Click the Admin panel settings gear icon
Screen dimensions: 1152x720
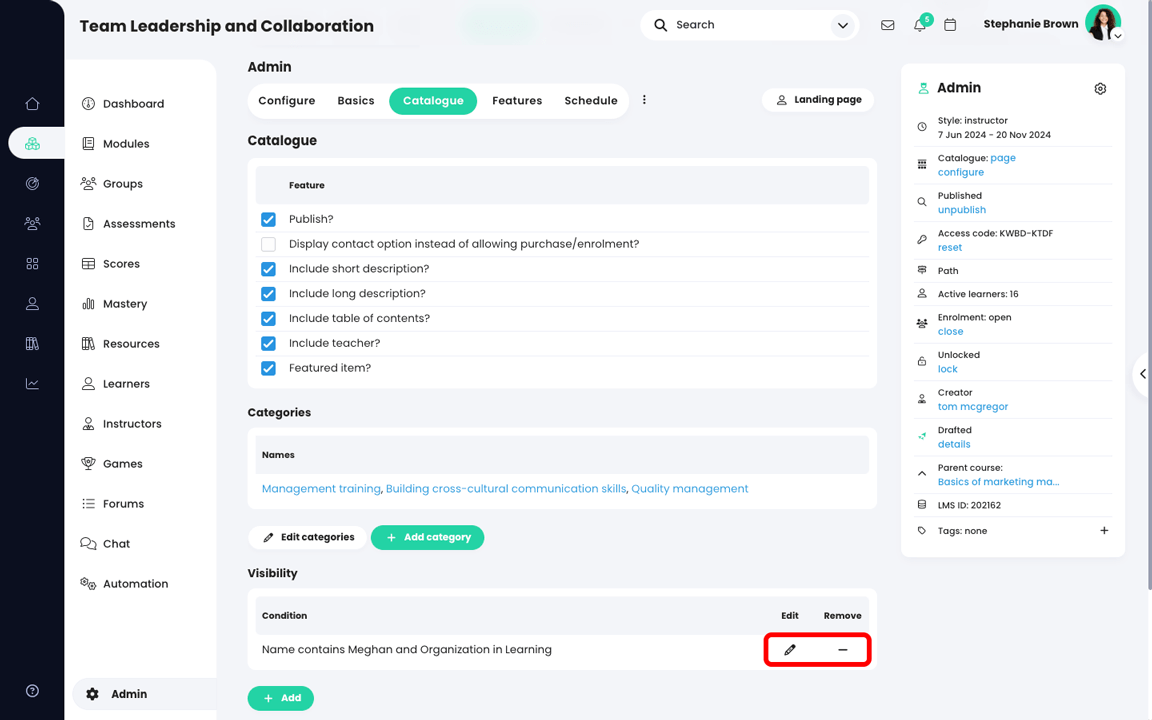click(1100, 88)
